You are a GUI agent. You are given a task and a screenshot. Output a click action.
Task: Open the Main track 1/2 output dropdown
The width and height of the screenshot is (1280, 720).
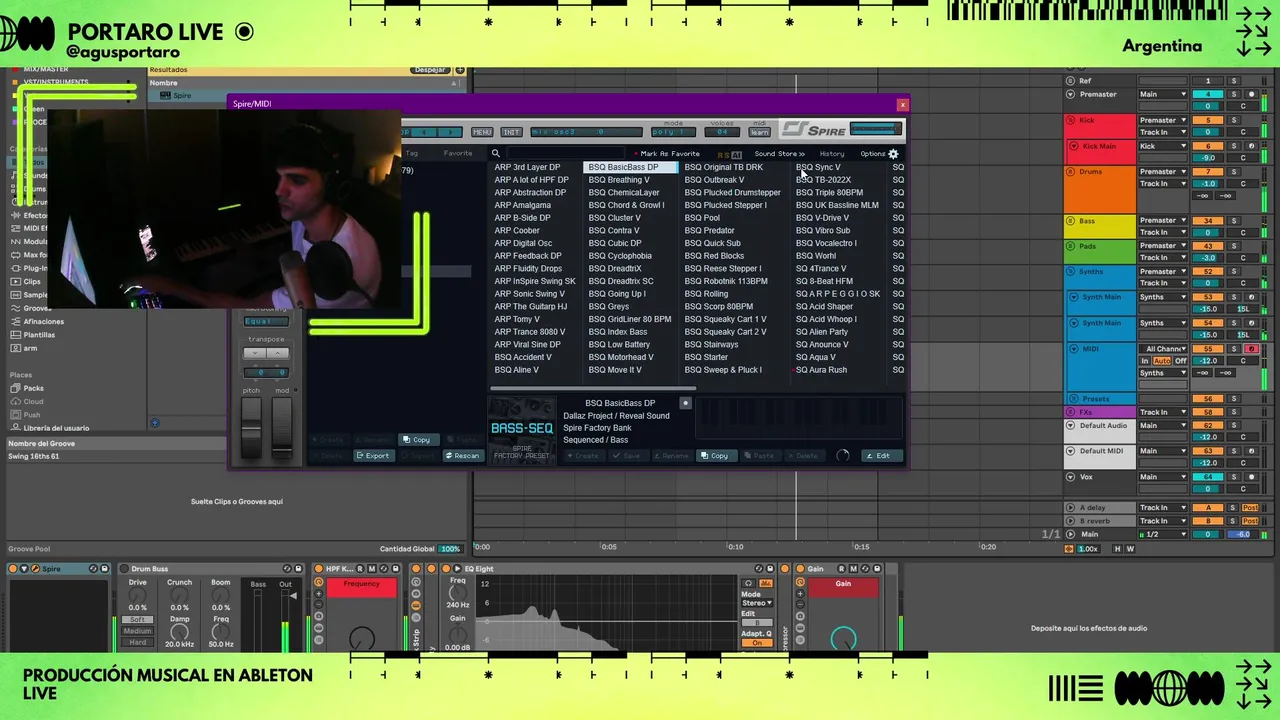[1165, 534]
